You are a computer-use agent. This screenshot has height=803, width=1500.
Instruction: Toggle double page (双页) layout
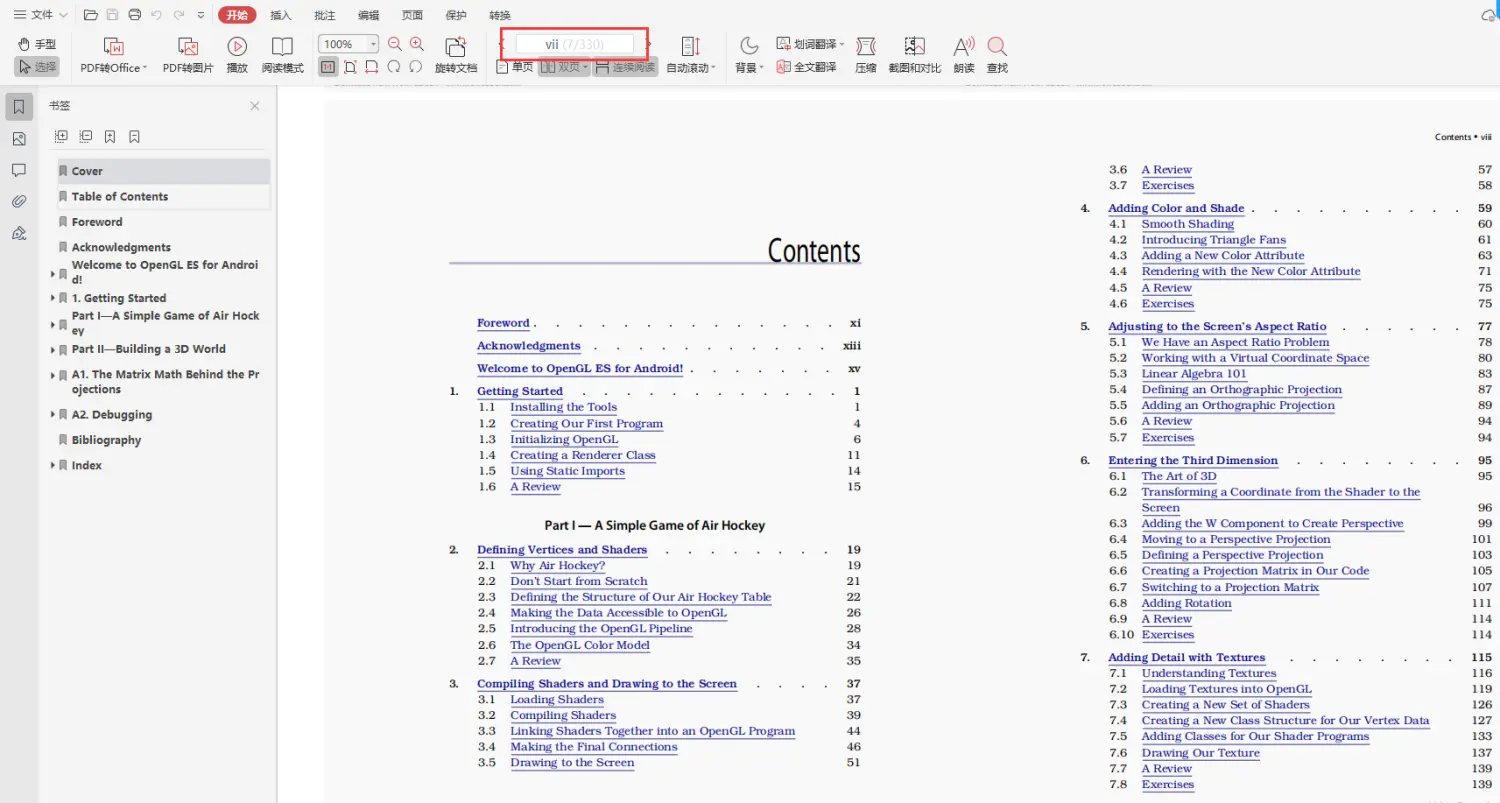point(564,67)
